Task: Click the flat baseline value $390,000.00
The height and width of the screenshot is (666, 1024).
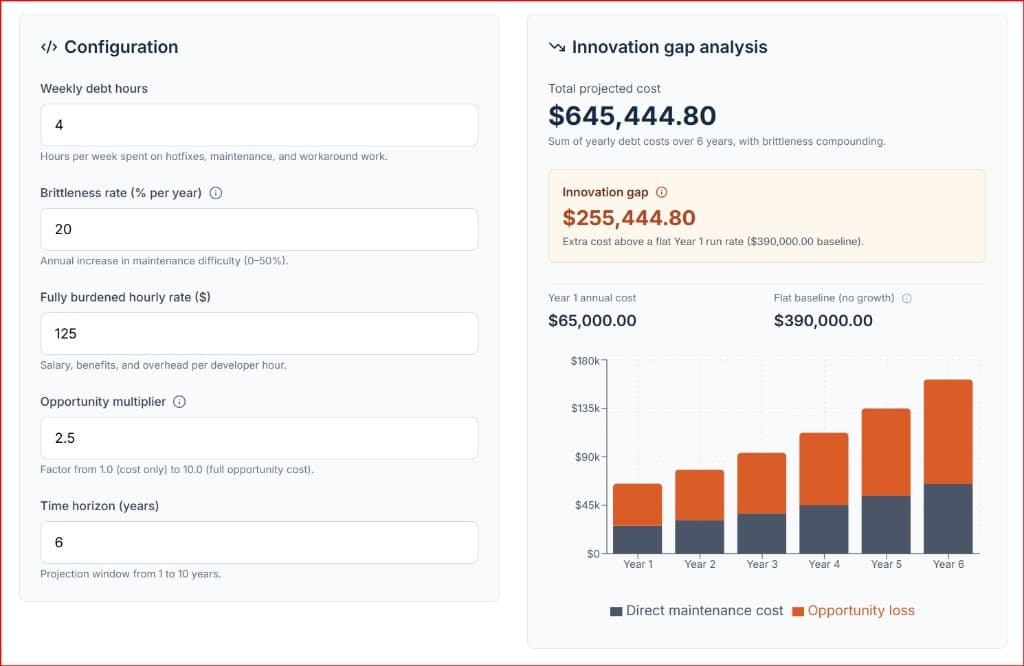Action: [823, 321]
